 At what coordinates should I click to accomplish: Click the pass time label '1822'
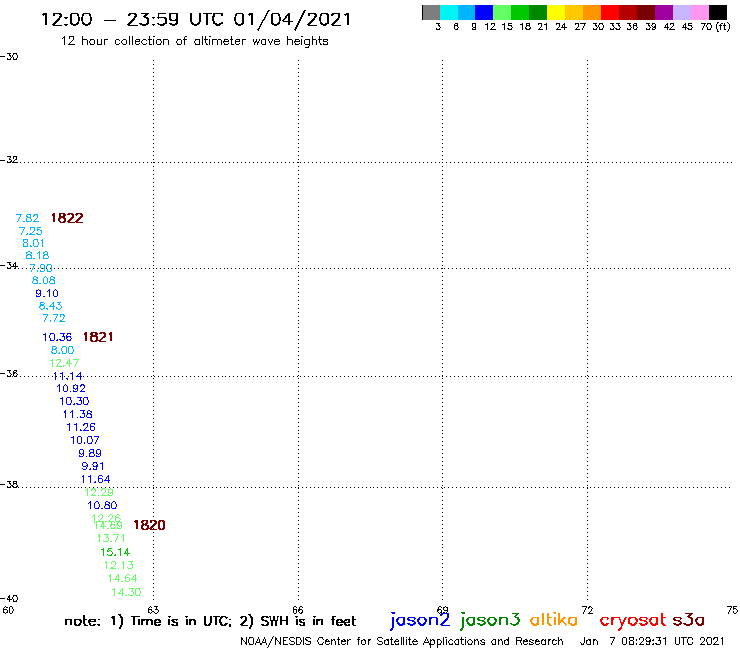click(67, 218)
